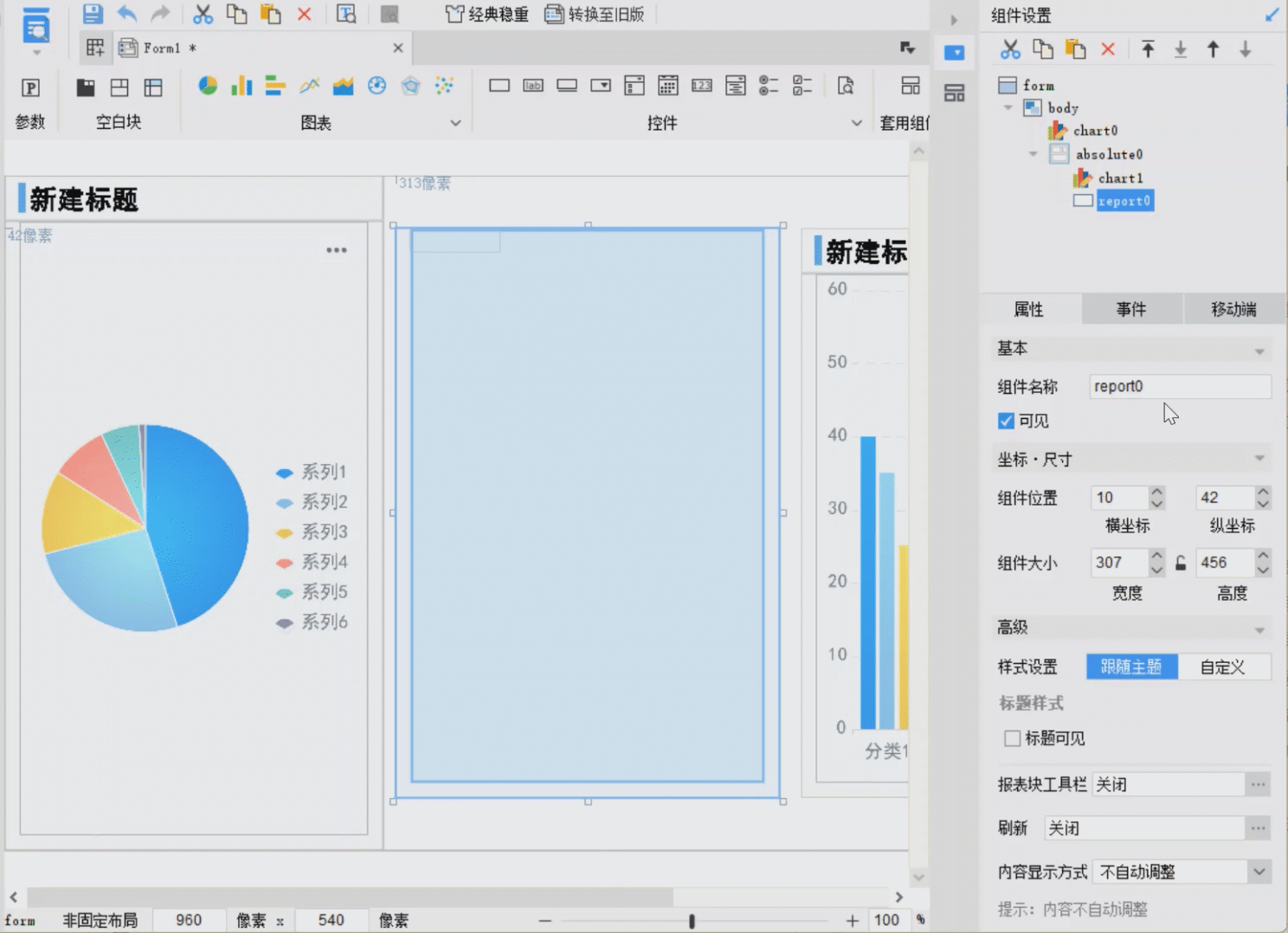Toggle the aspect ratio lock between width and height
This screenshot has height=933, width=1288.
1181,563
